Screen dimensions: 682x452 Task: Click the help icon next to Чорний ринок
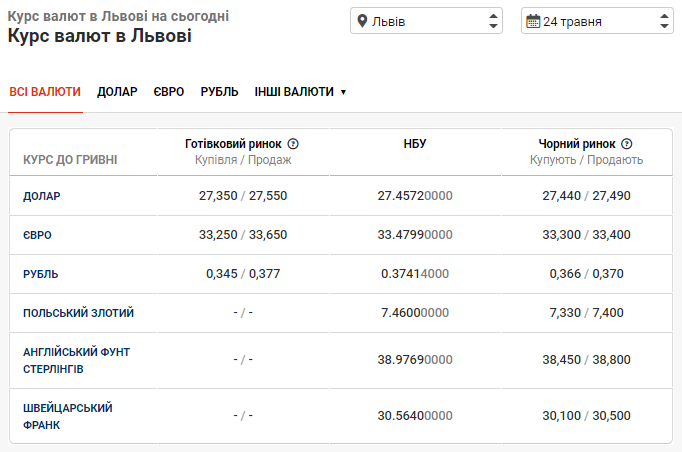pos(626,144)
